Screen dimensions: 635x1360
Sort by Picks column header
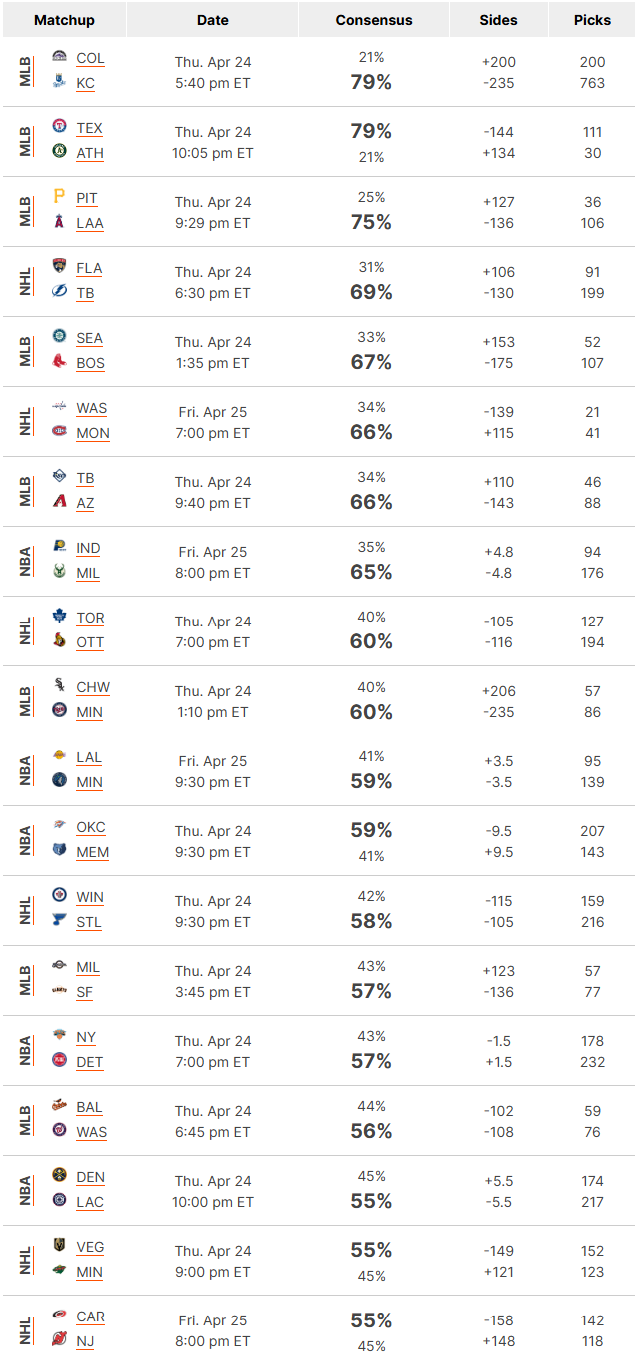pyautogui.click(x=593, y=20)
